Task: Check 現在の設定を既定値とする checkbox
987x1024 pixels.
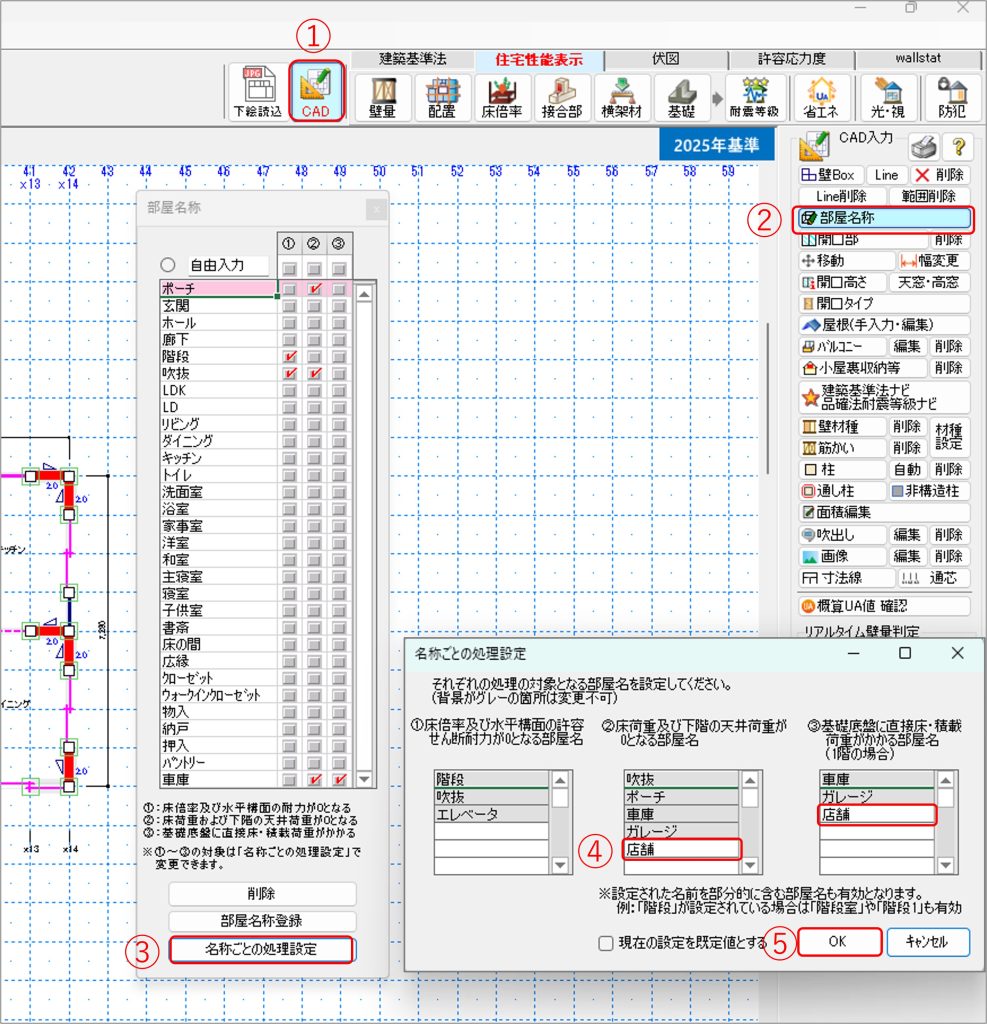Action: [x=605, y=943]
